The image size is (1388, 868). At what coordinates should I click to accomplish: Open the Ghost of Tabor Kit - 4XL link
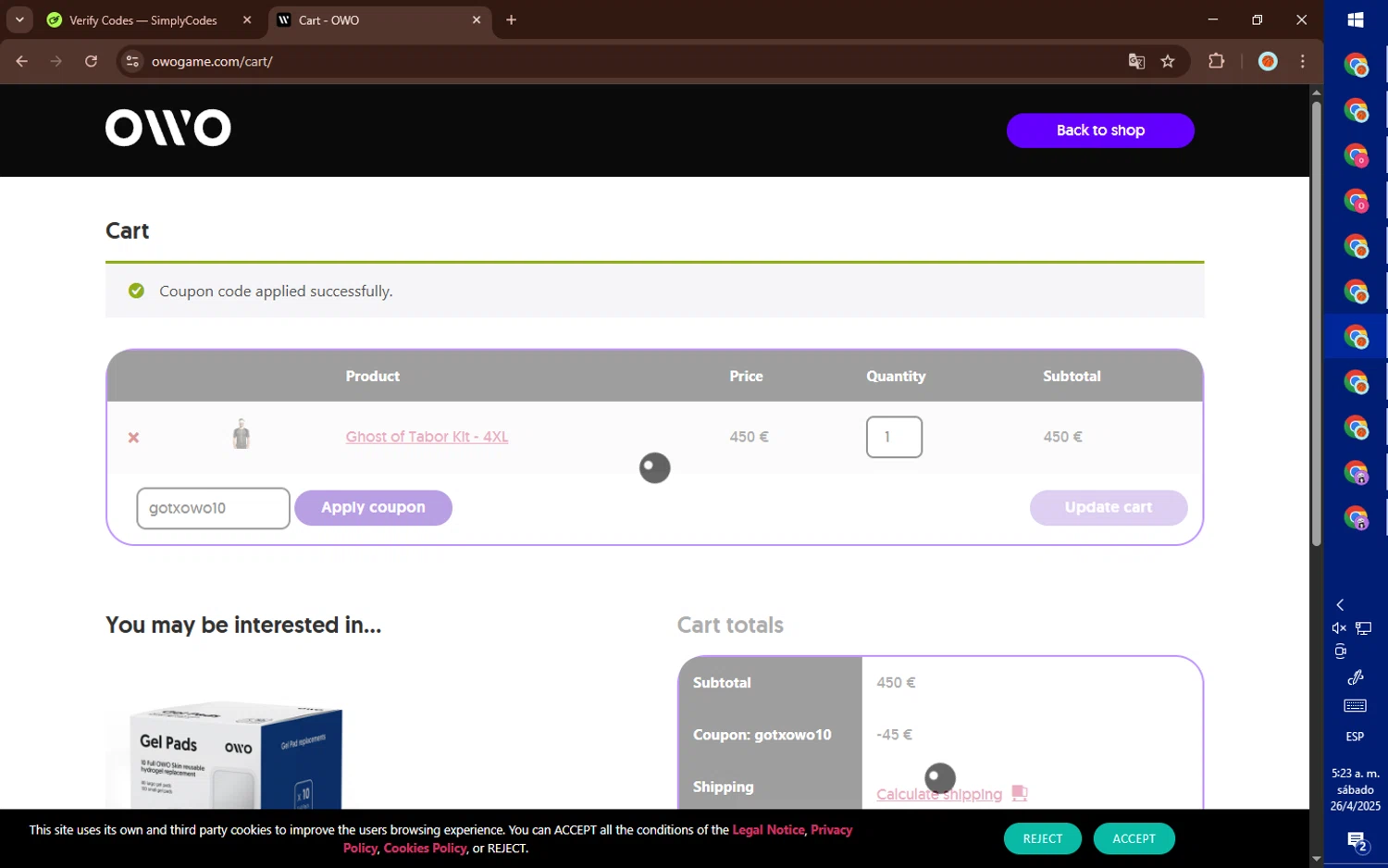(427, 437)
